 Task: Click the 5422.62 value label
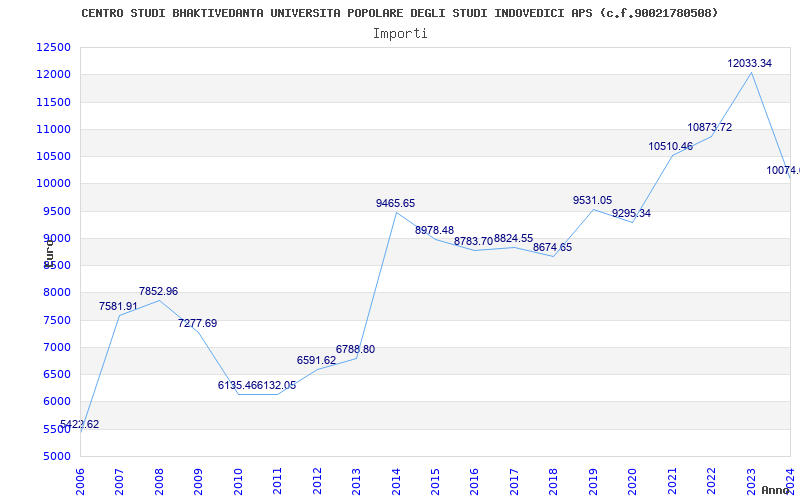coord(80,424)
